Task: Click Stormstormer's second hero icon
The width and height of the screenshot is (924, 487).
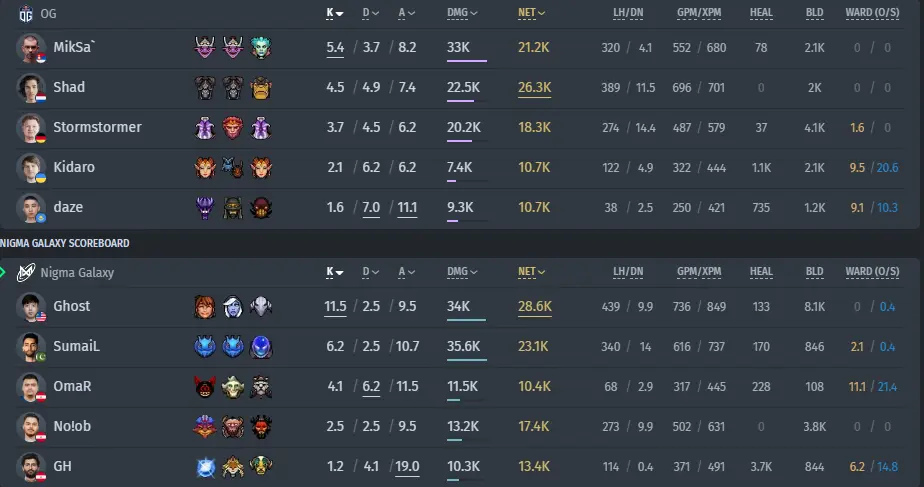Action: tap(233, 128)
